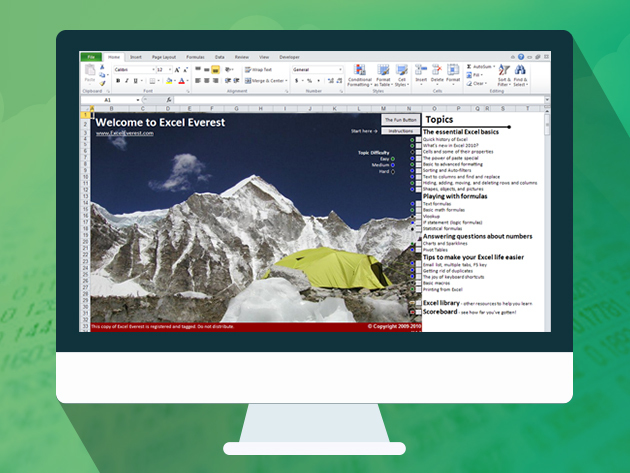Image resolution: width=630 pixels, height=473 pixels.
Task: Toggle Bold formatting
Action: 118,81
